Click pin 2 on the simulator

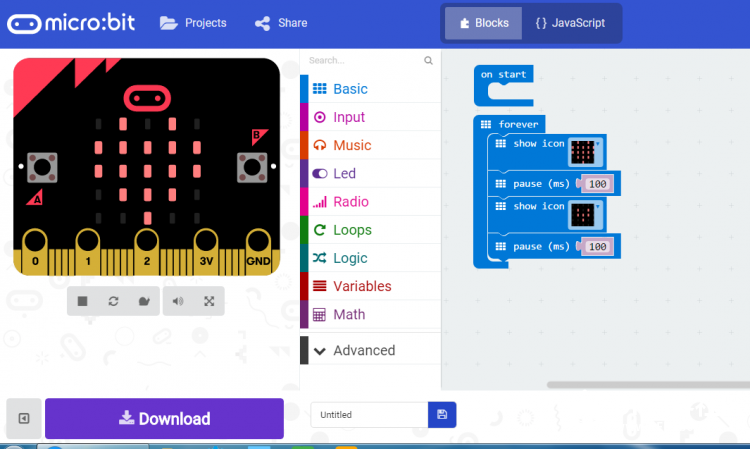click(x=146, y=251)
